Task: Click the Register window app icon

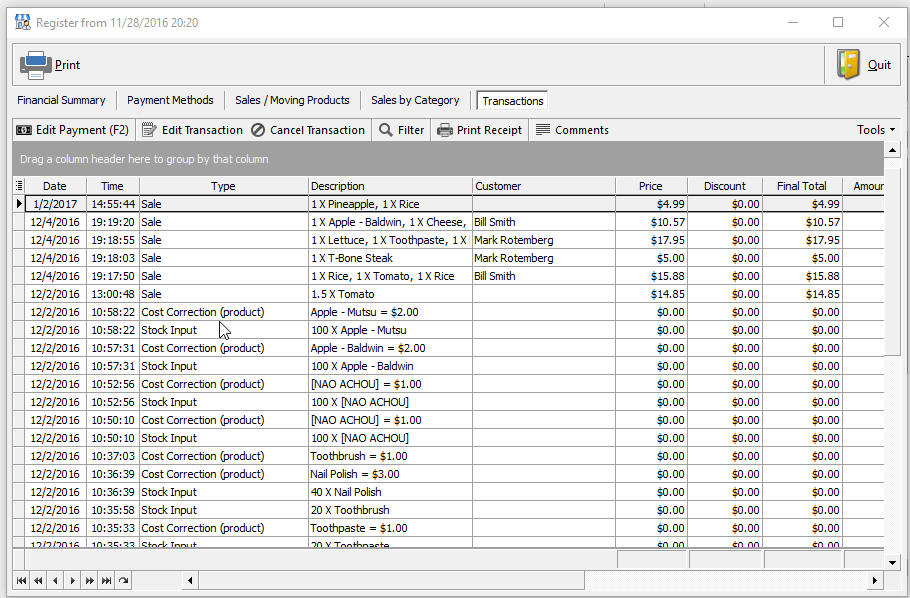Action: coord(23,23)
